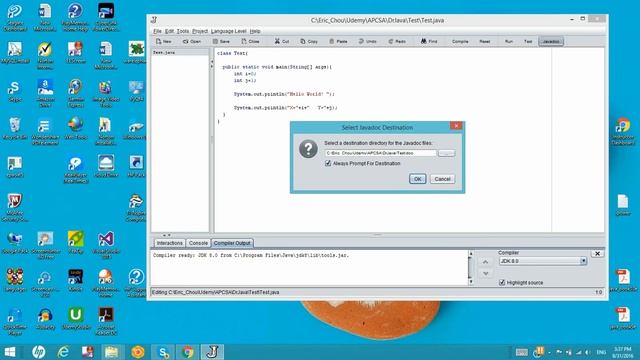Click the Close document toolbar button in DrJava
This screenshot has width=640, height=360.
pyautogui.click(x=250, y=41)
